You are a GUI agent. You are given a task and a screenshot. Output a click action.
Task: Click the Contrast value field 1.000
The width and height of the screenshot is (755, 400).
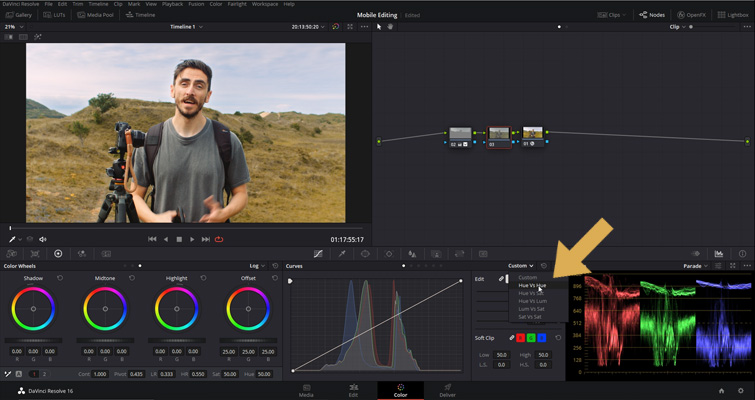point(100,374)
